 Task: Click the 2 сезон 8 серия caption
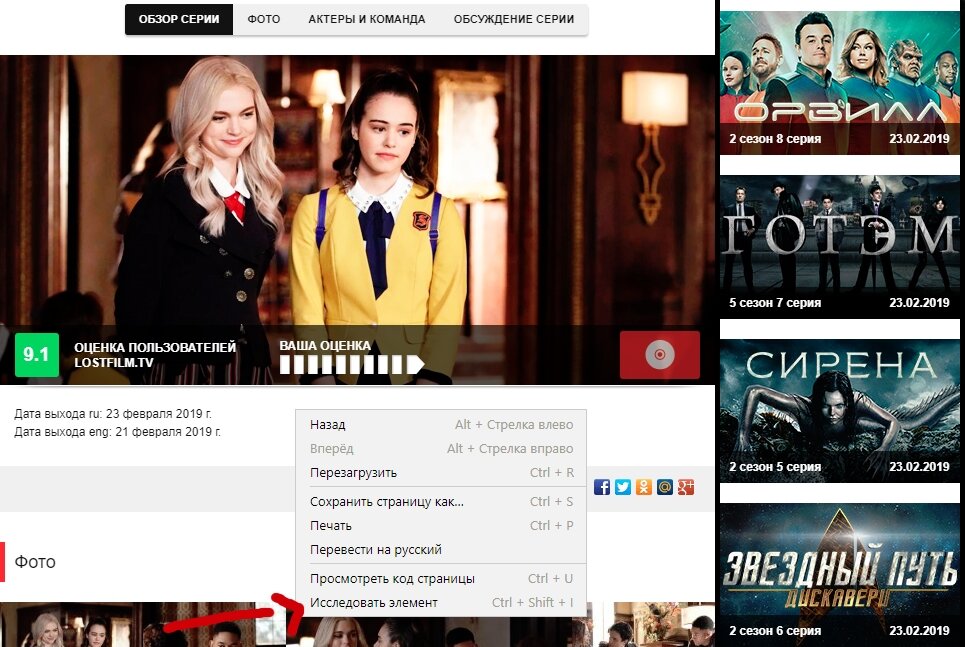click(775, 139)
